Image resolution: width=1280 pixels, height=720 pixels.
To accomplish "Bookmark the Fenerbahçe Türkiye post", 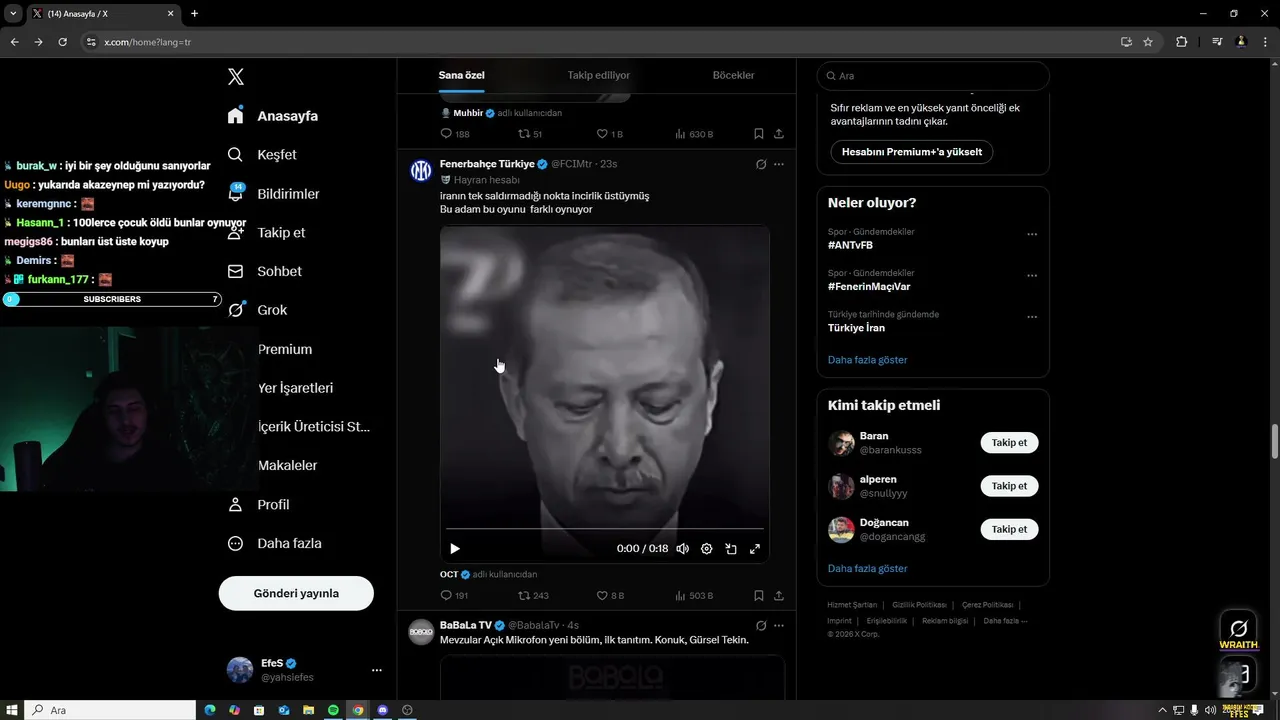I will (x=758, y=595).
